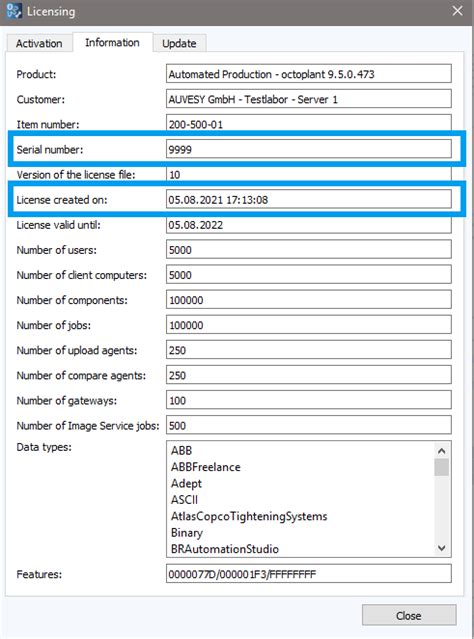
Task: Click the 'License created on:' label
Action: (x=62, y=200)
